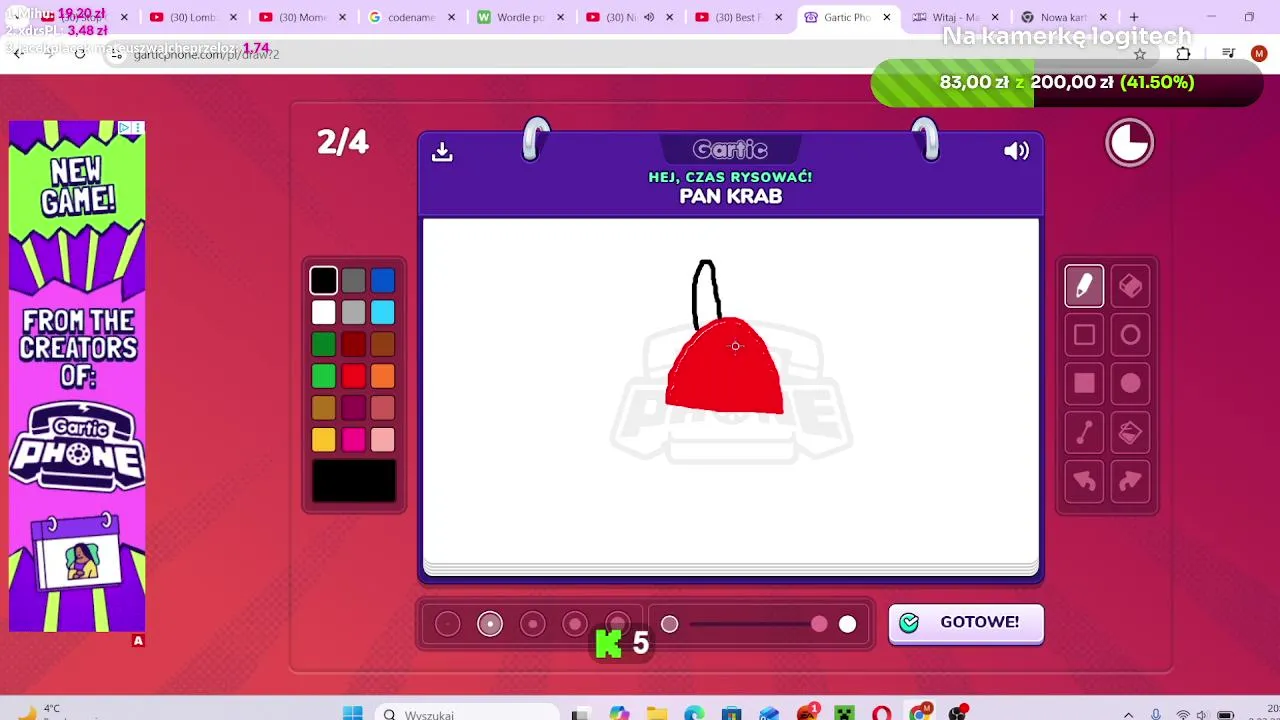Reload the Gartic Phone page

click(80, 54)
